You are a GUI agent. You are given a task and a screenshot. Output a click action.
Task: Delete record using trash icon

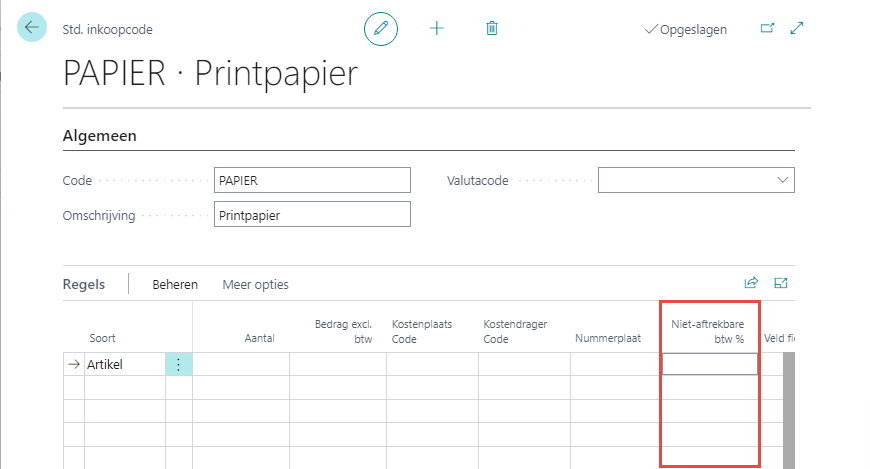(x=492, y=29)
